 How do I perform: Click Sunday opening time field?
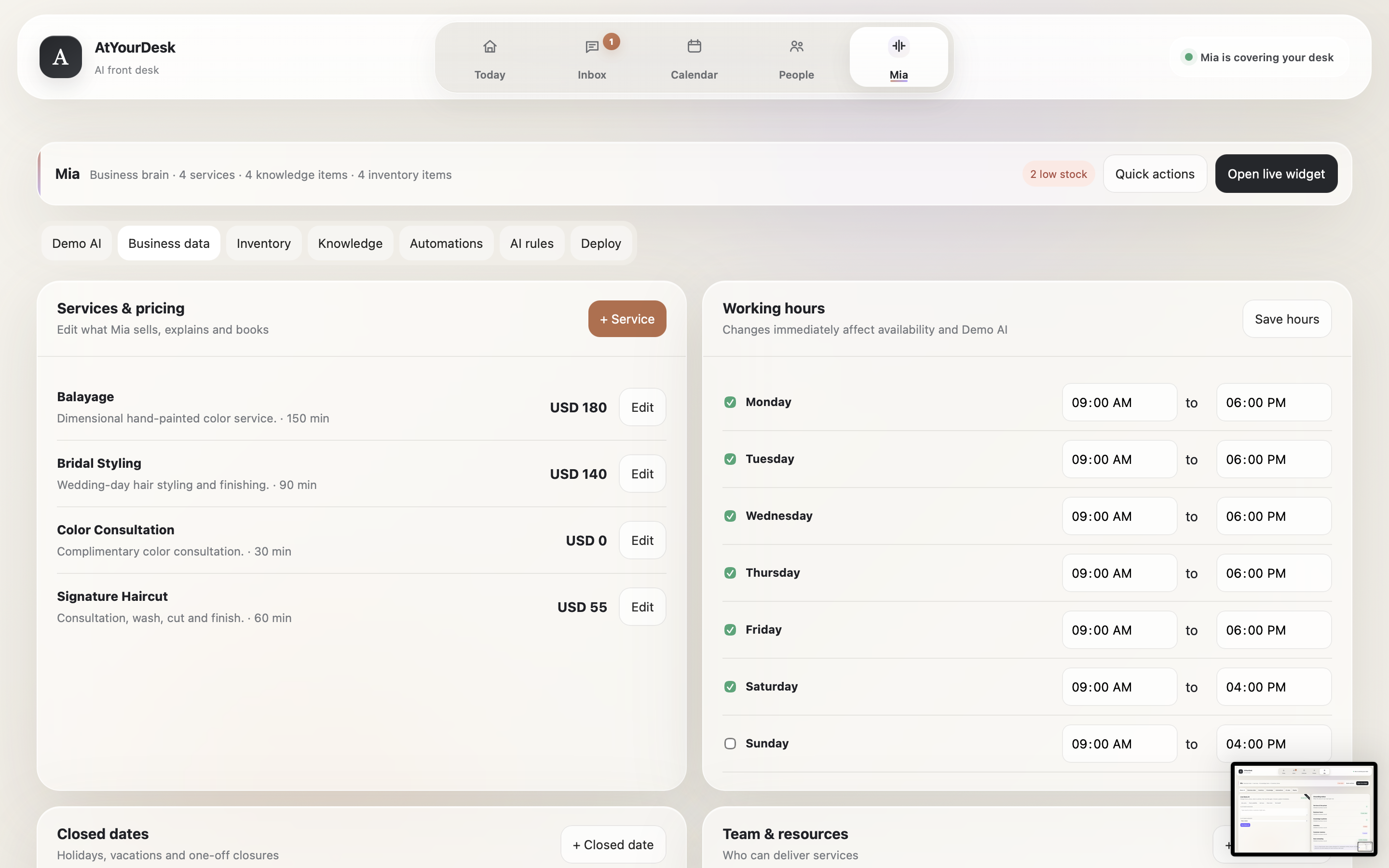(x=1119, y=743)
